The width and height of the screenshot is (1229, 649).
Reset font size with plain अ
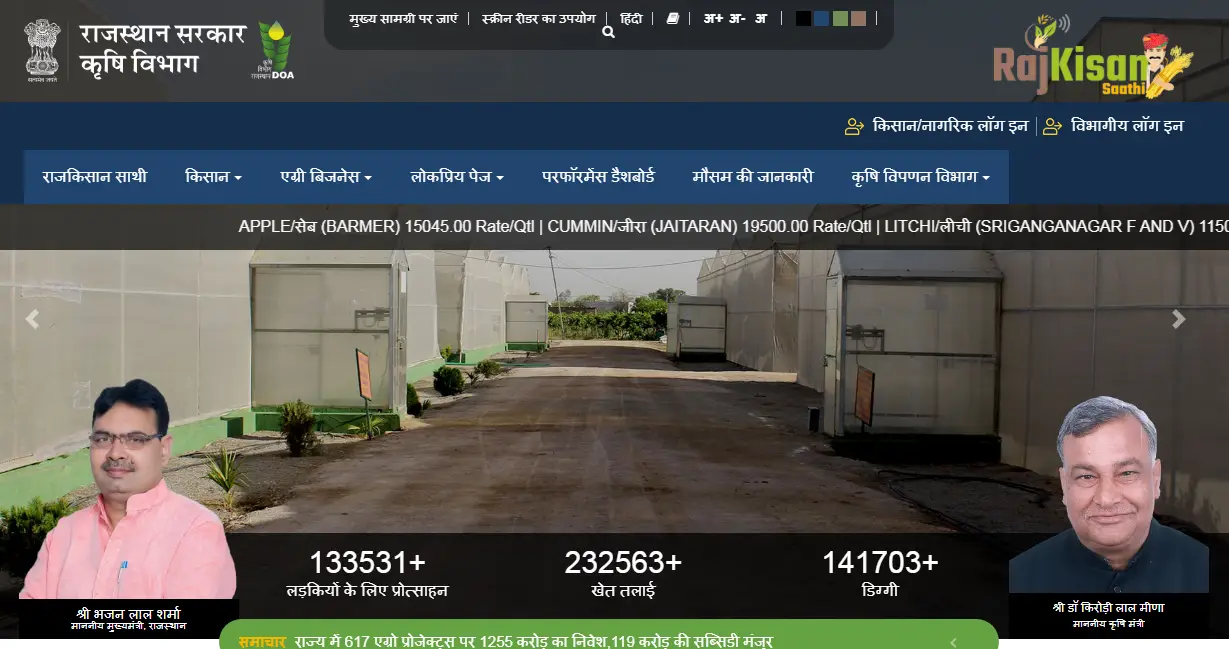[761, 18]
